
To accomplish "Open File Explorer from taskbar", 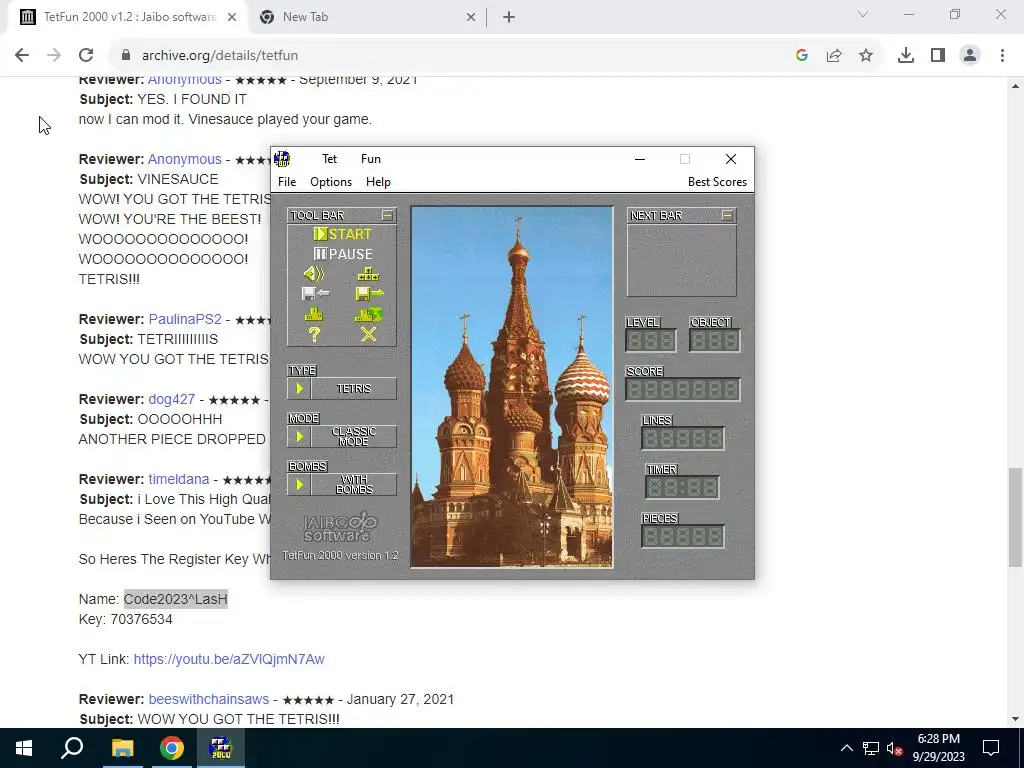I will coord(122,748).
